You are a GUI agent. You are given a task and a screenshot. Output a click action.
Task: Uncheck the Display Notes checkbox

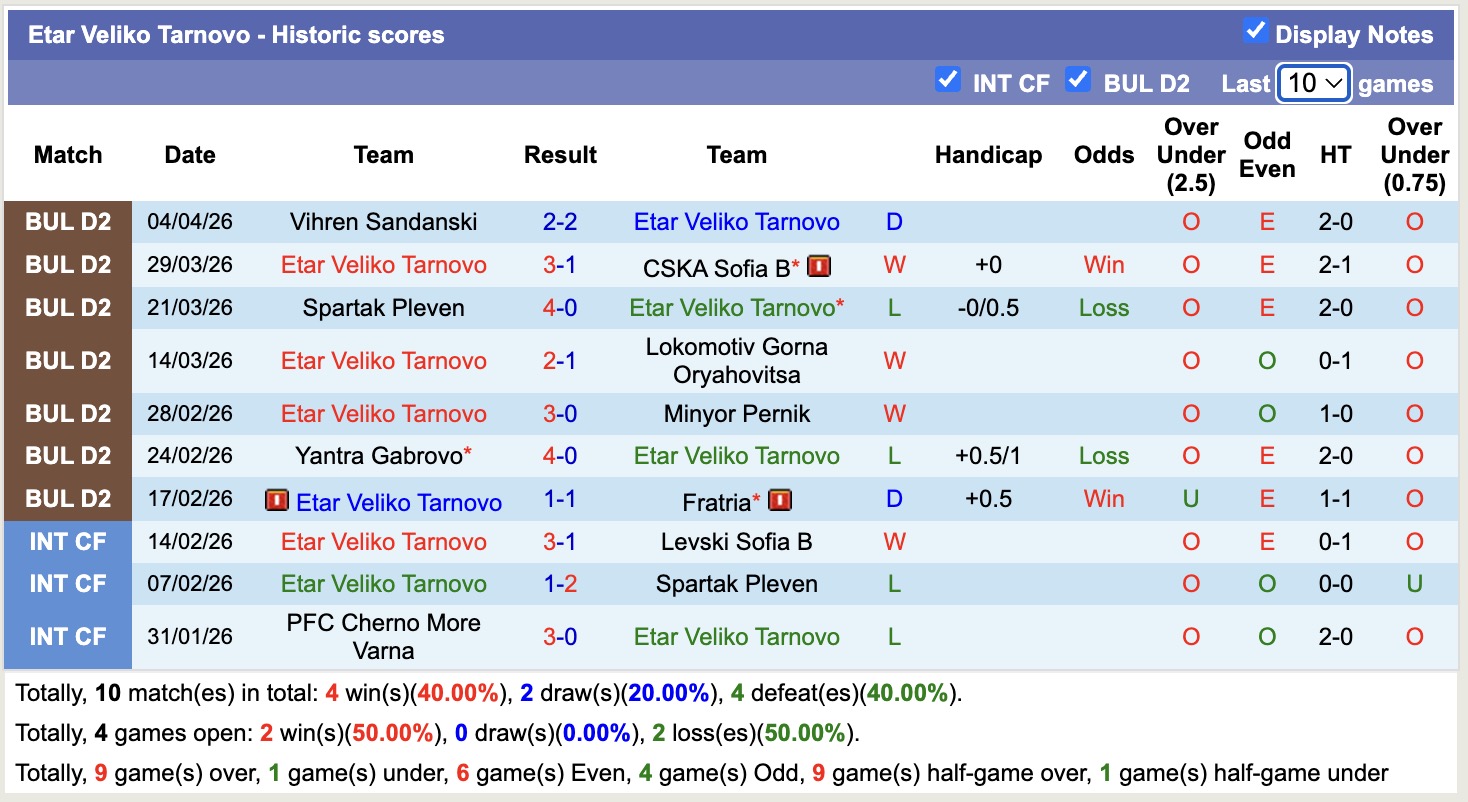(1255, 31)
